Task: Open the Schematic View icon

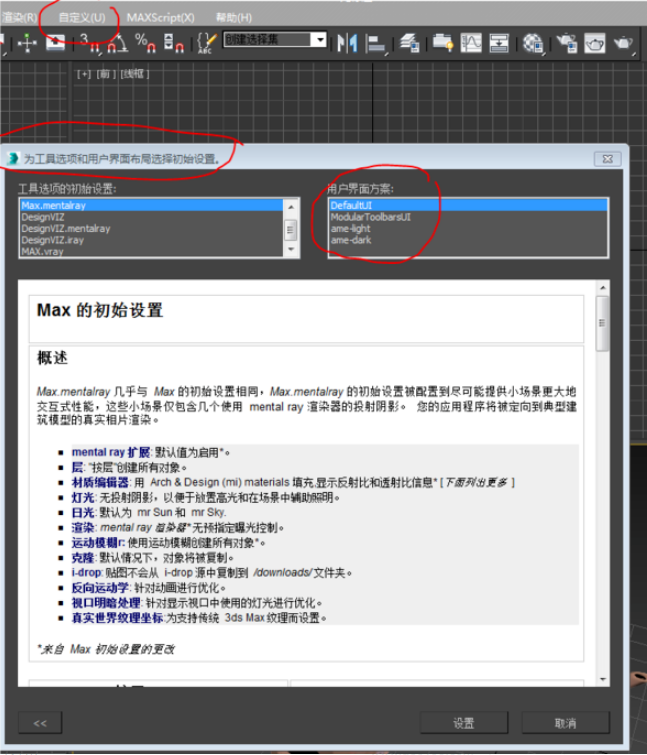Action: point(499,43)
